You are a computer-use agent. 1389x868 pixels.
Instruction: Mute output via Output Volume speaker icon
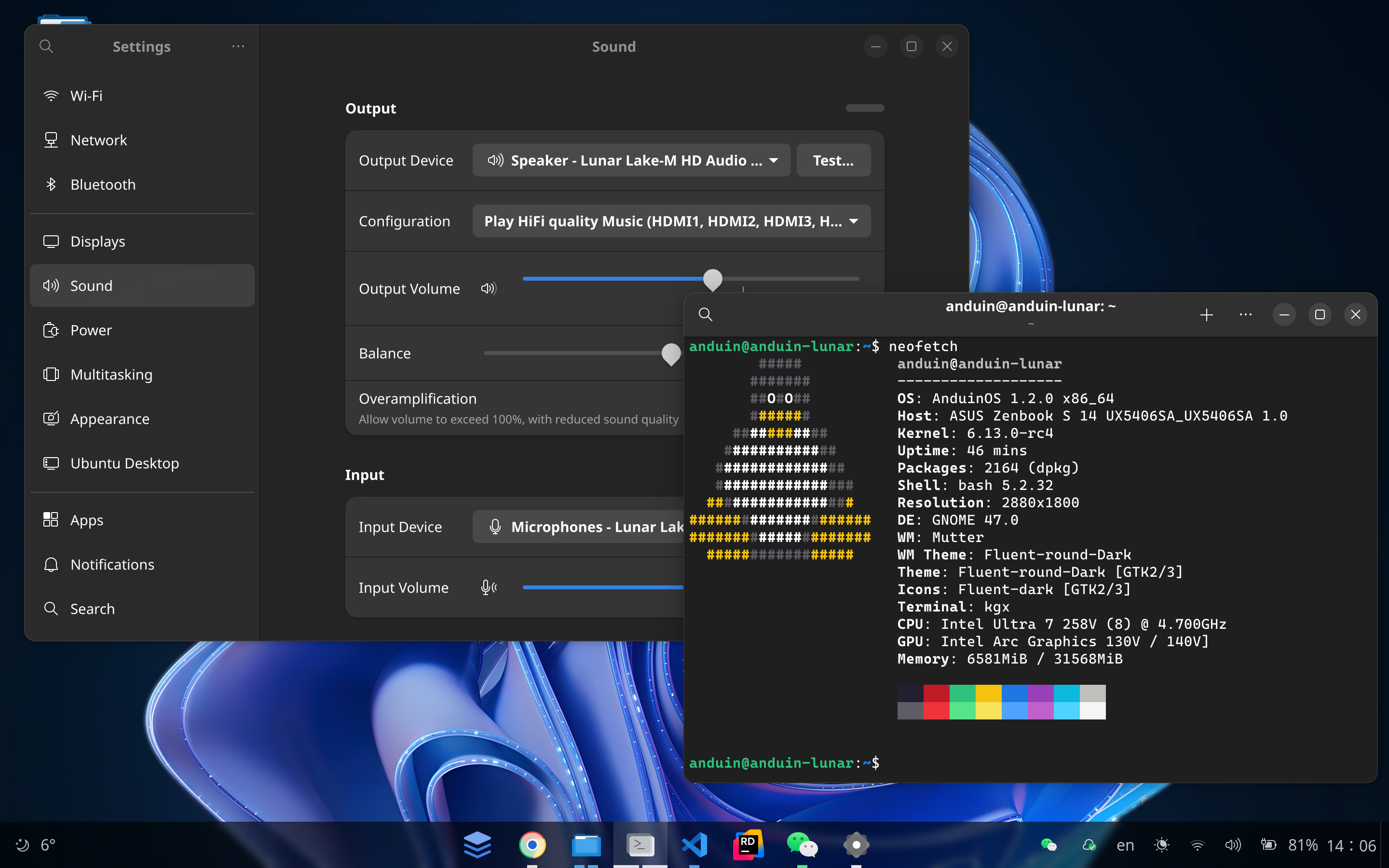(489, 288)
